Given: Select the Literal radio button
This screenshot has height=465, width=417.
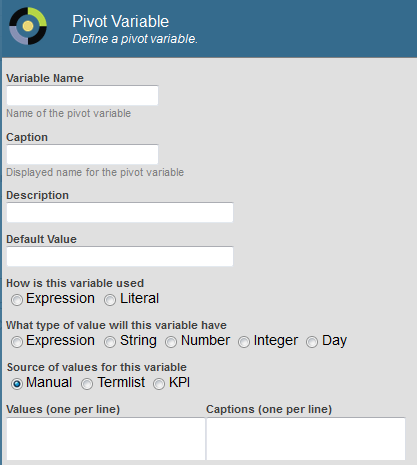Looking at the screenshot, I should click(110, 300).
